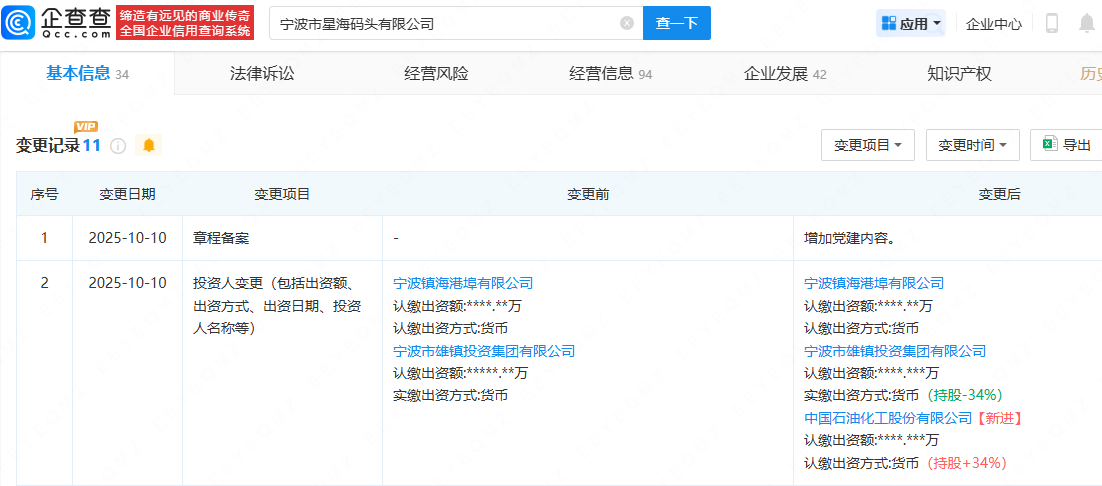Open 中国石油化工股份有限公司 company link

888,418
